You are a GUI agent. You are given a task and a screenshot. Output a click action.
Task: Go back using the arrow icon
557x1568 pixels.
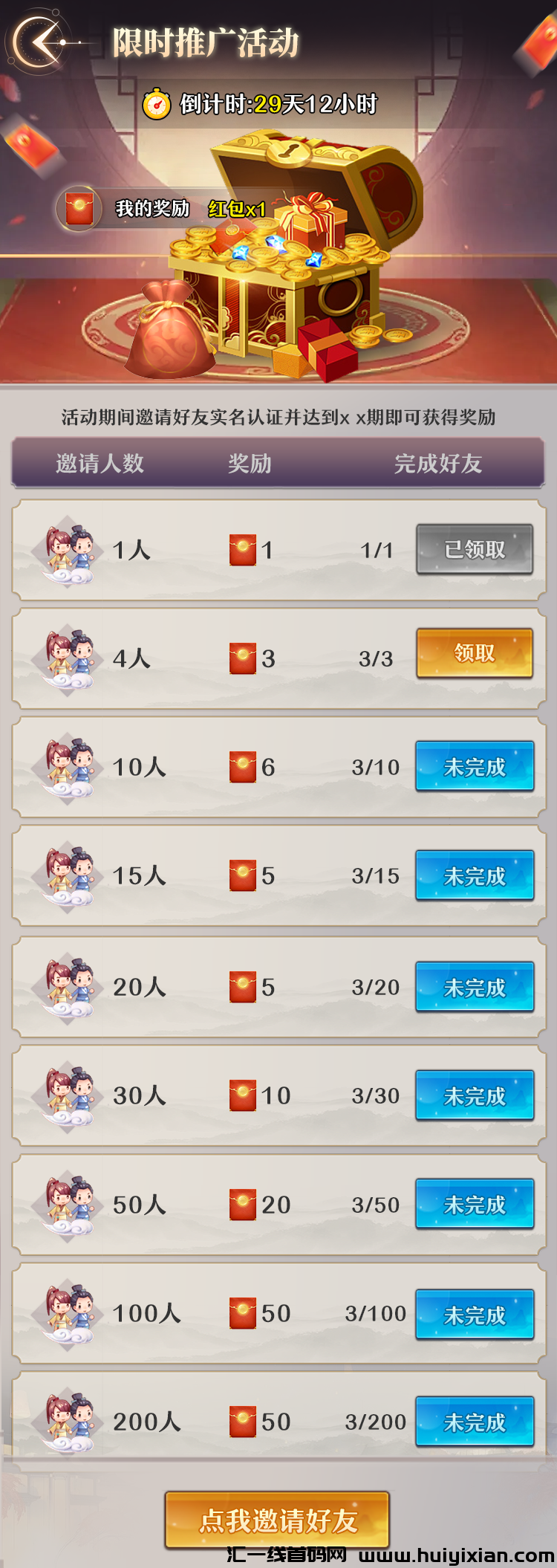pos(39,42)
